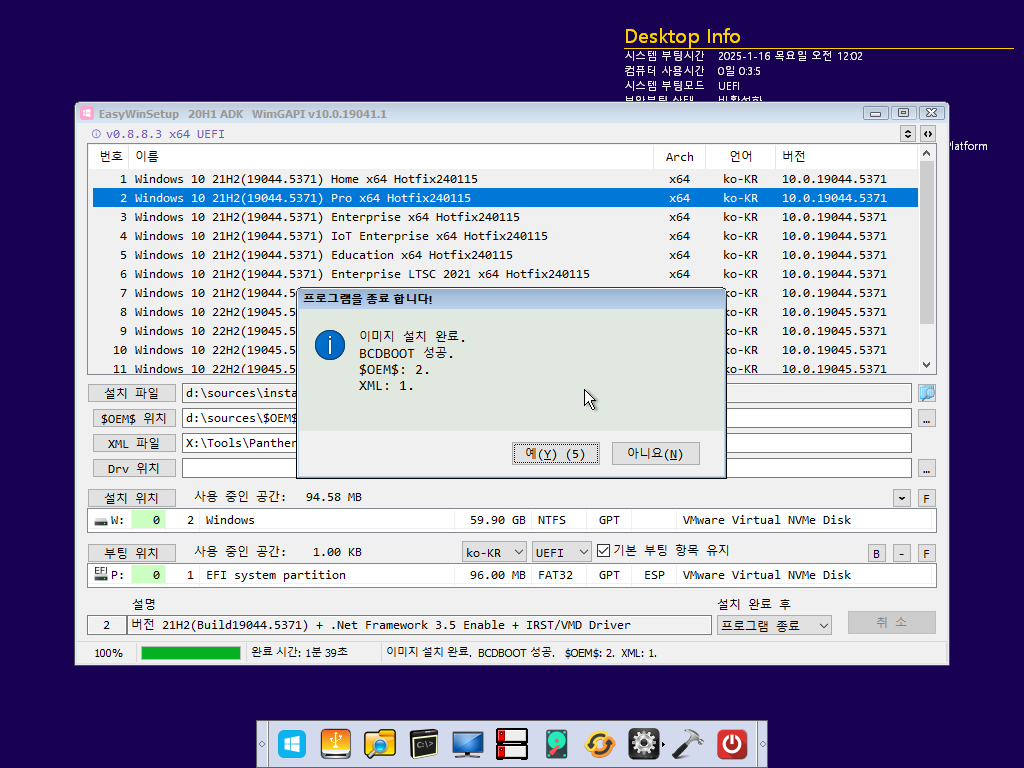Open the gear settings dock icon

point(644,744)
